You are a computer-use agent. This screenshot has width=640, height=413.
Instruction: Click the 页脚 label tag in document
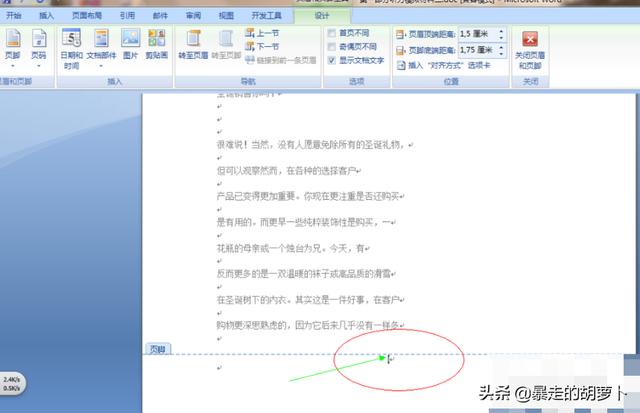click(x=158, y=349)
